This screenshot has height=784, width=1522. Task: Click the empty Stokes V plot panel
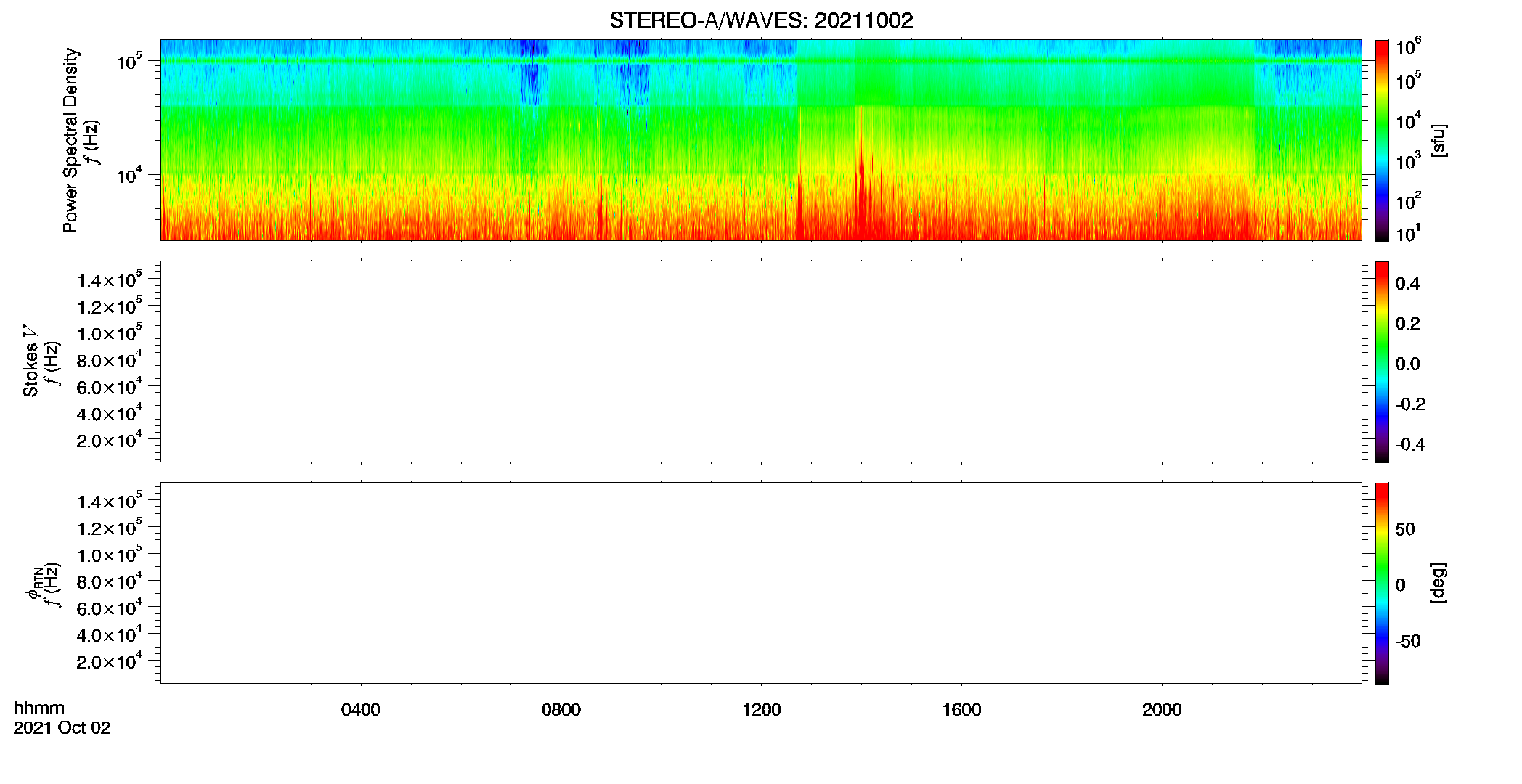pos(761,362)
